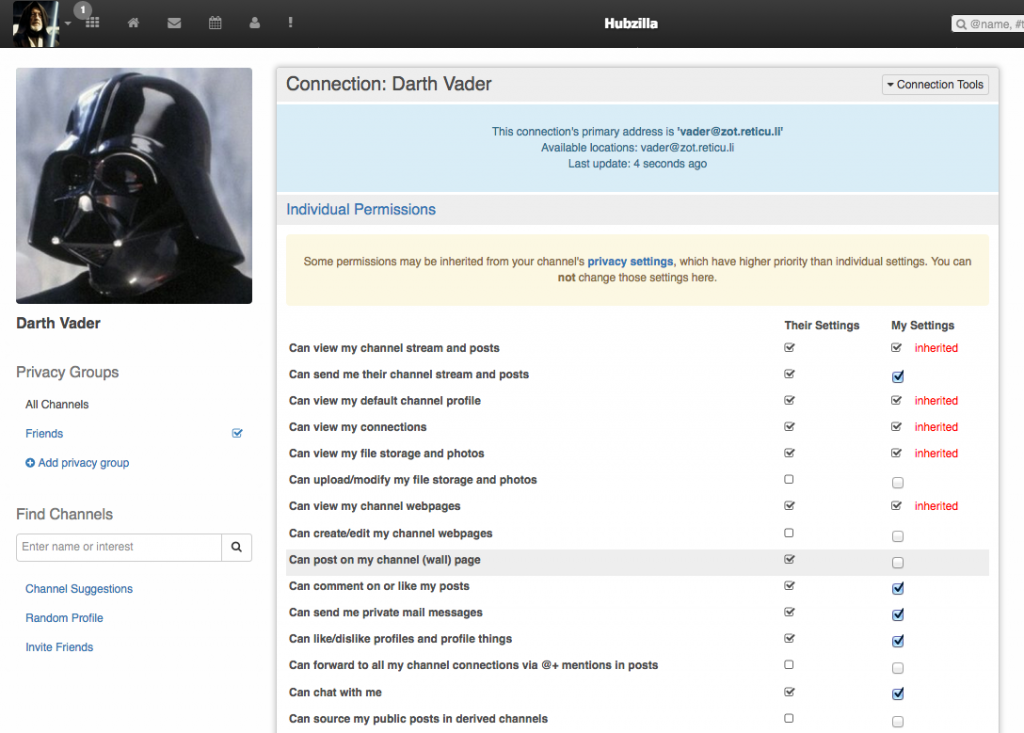The image size is (1024, 733).
Task: Expand the avatar menu caret in navbar
Action: point(68,23)
